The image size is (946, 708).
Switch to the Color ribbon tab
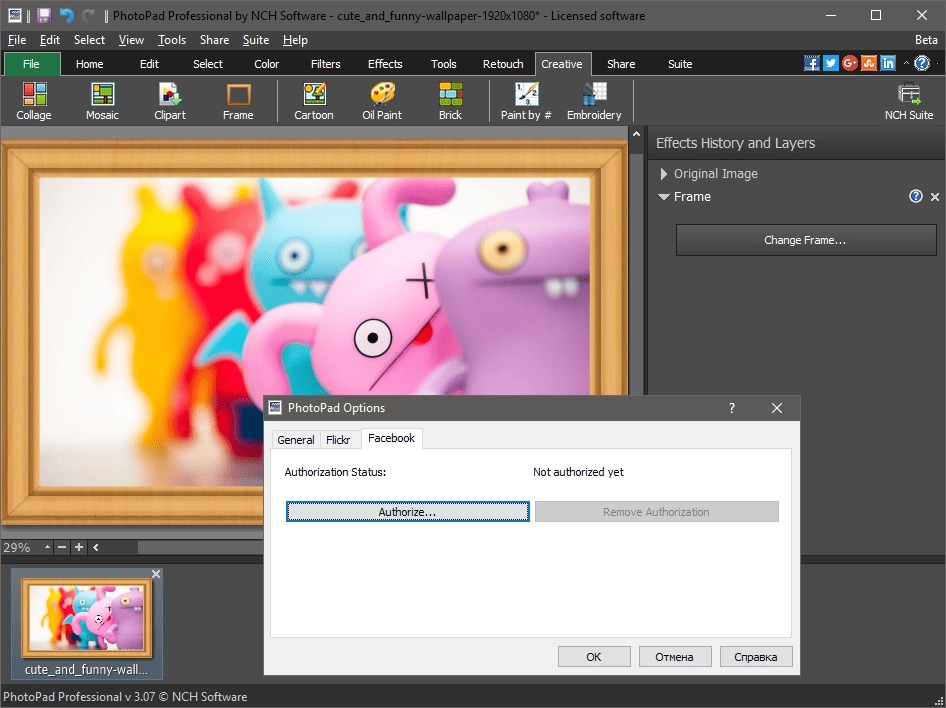[267, 64]
